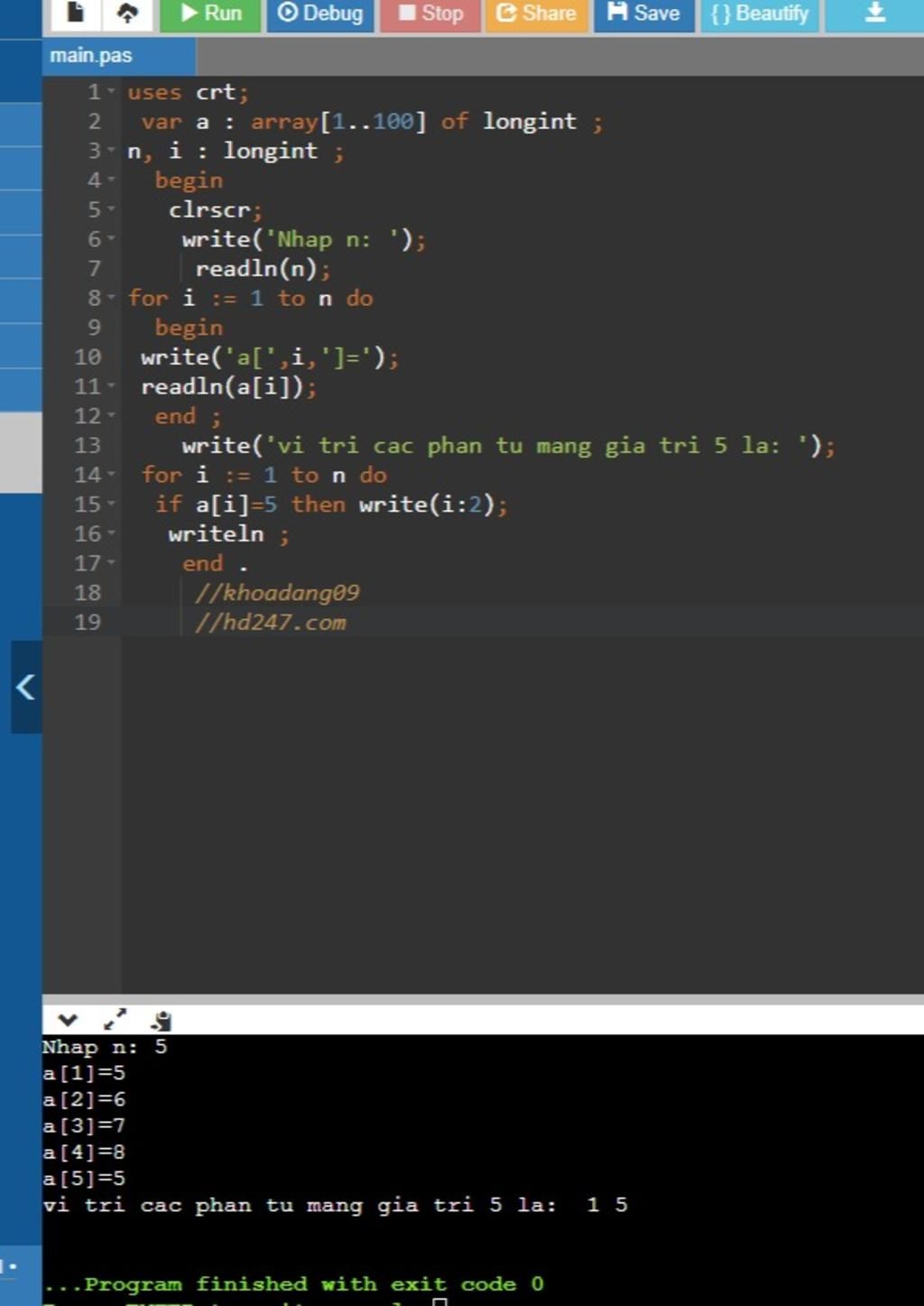Start the Debug session

[319, 13]
